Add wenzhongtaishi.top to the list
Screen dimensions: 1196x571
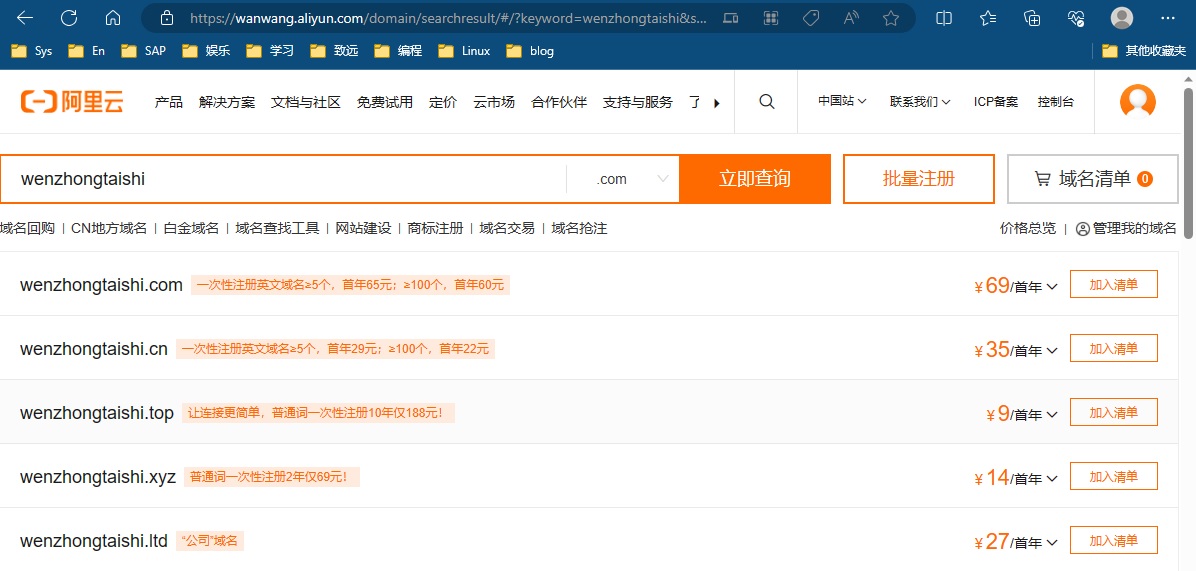(x=1114, y=412)
